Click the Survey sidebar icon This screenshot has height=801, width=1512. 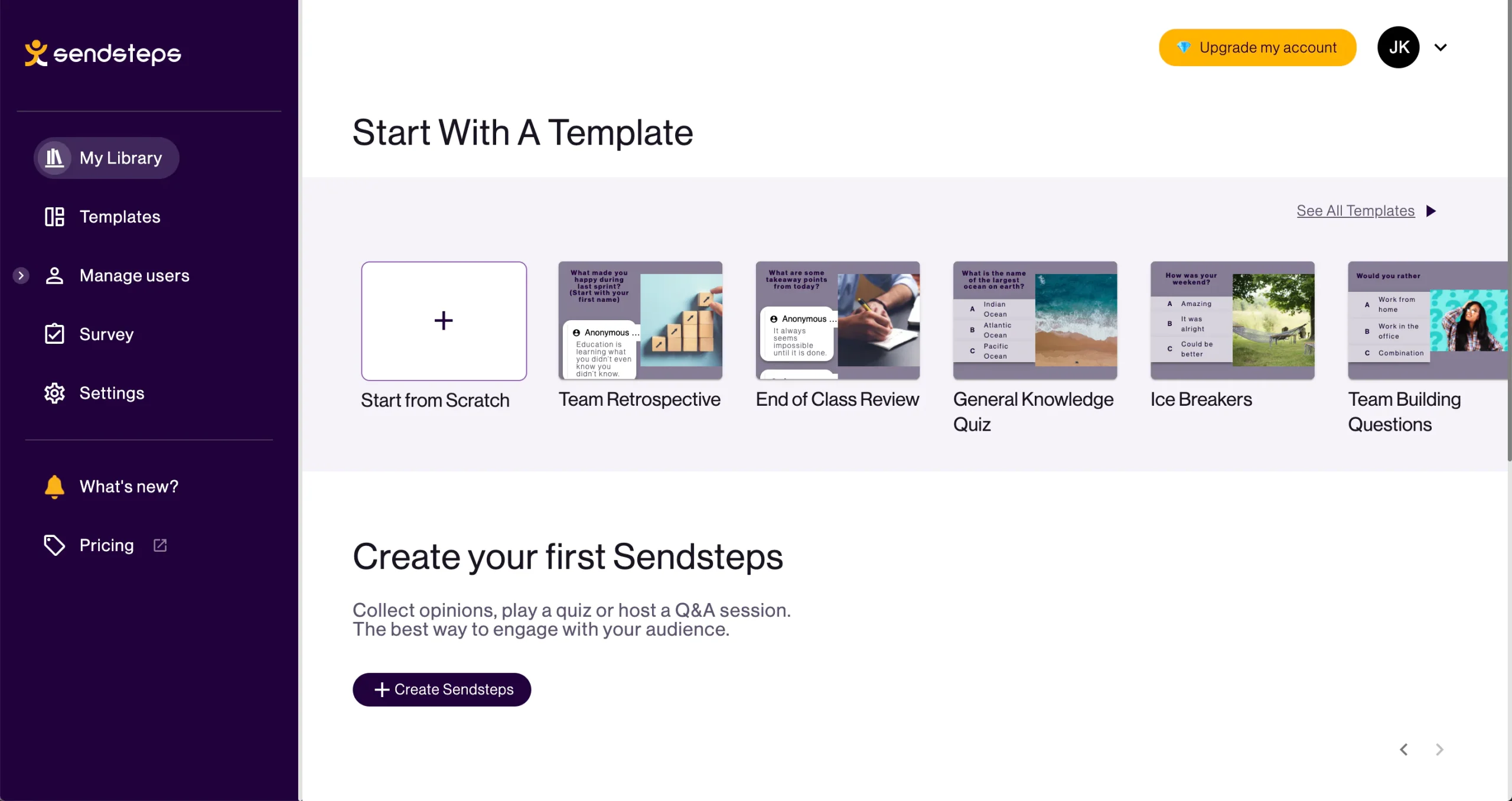[x=55, y=334]
